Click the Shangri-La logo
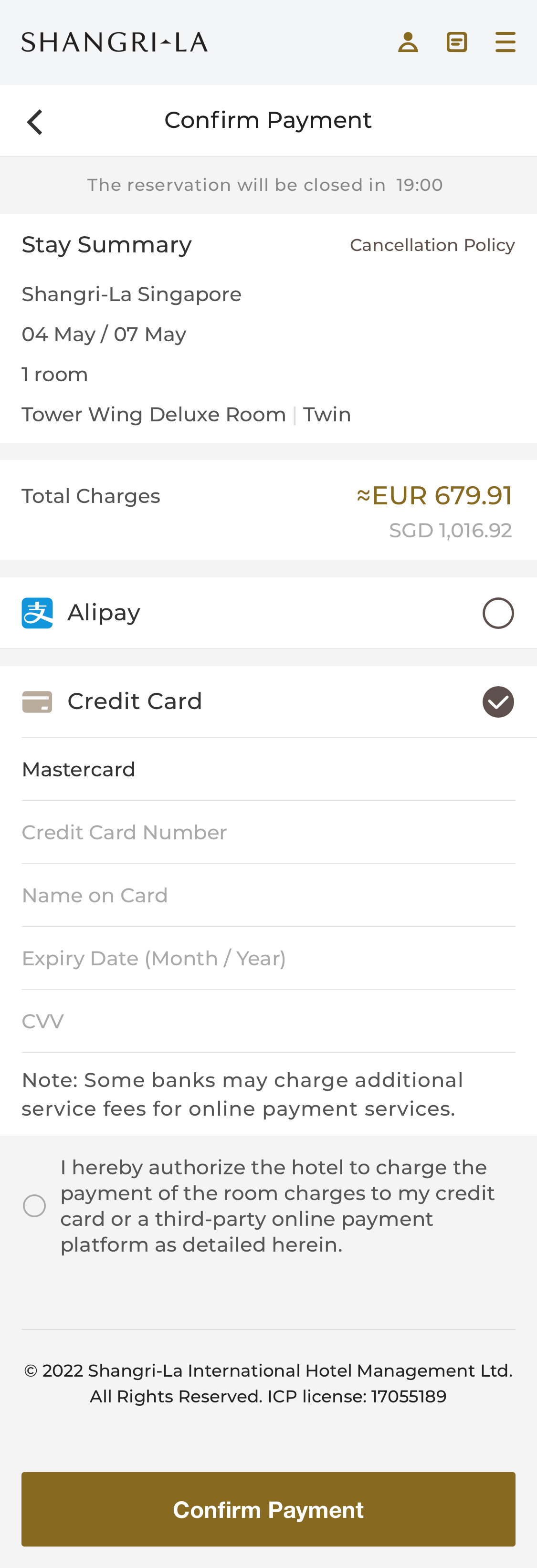The height and width of the screenshot is (1568, 537). tap(114, 42)
